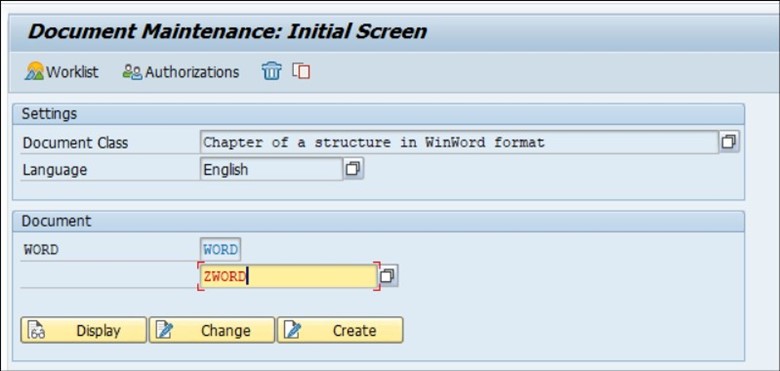The image size is (780, 371).
Task: Select the Language field showing English
Action: (x=272, y=170)
